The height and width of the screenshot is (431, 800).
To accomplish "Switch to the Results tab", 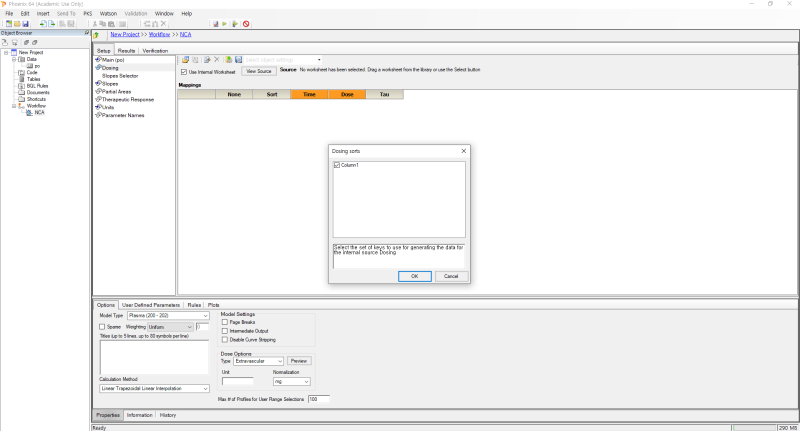I will click(126, 51).
